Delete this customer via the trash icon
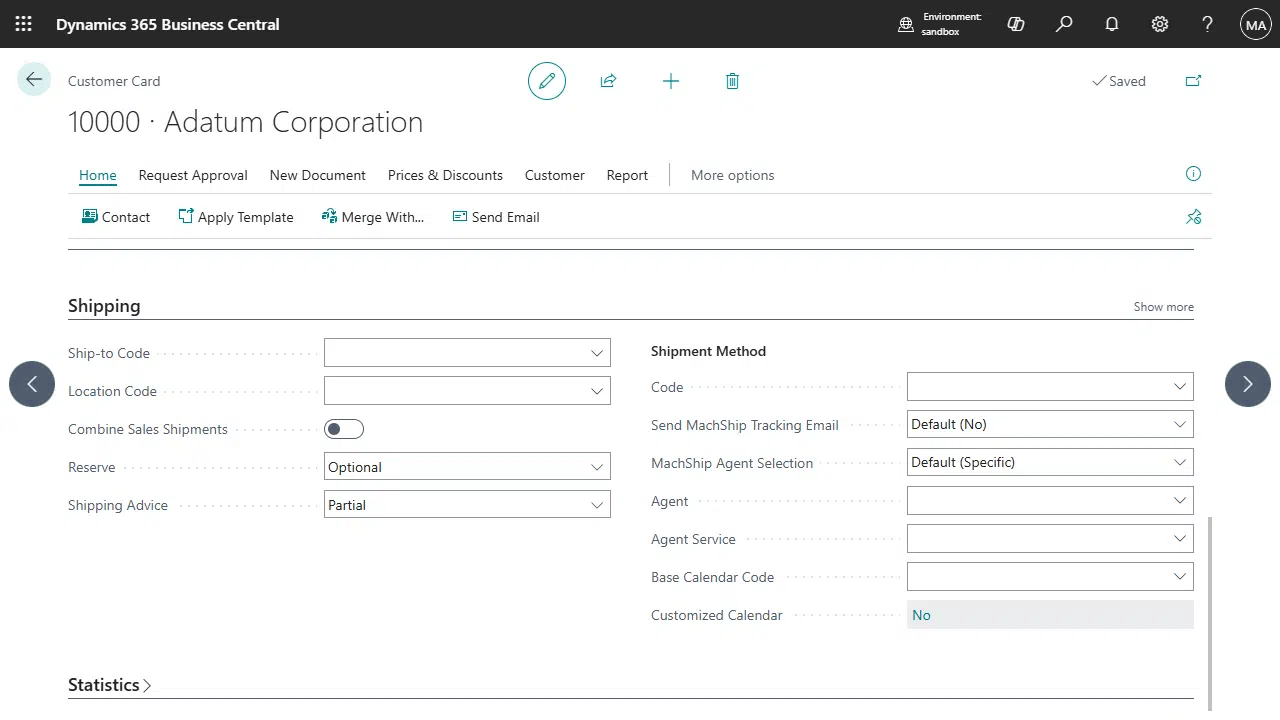The image size is (1280, 720). click(732, 80)
